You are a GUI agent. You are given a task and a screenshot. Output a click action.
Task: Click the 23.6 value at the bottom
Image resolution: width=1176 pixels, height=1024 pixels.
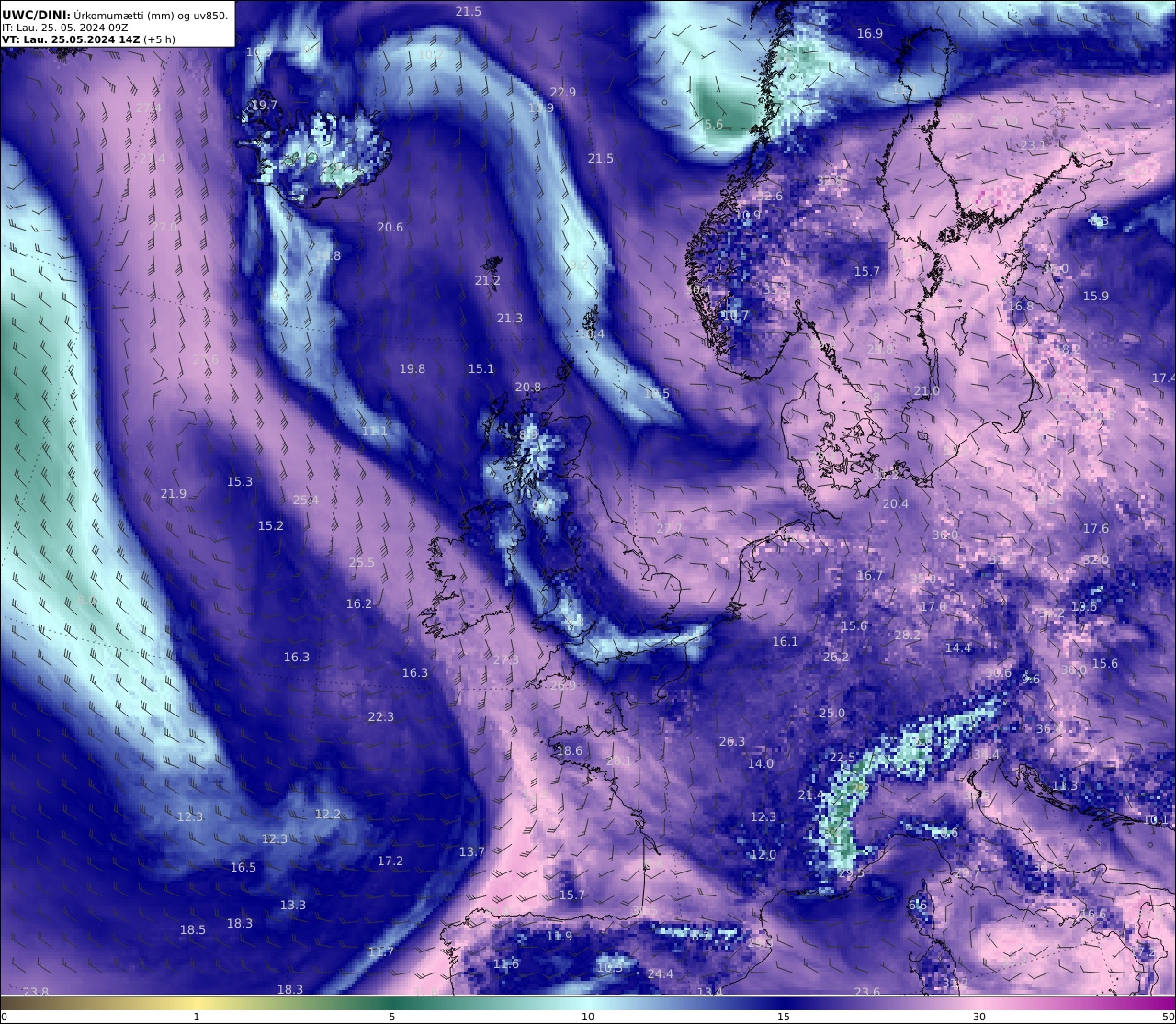coord(867,992)
